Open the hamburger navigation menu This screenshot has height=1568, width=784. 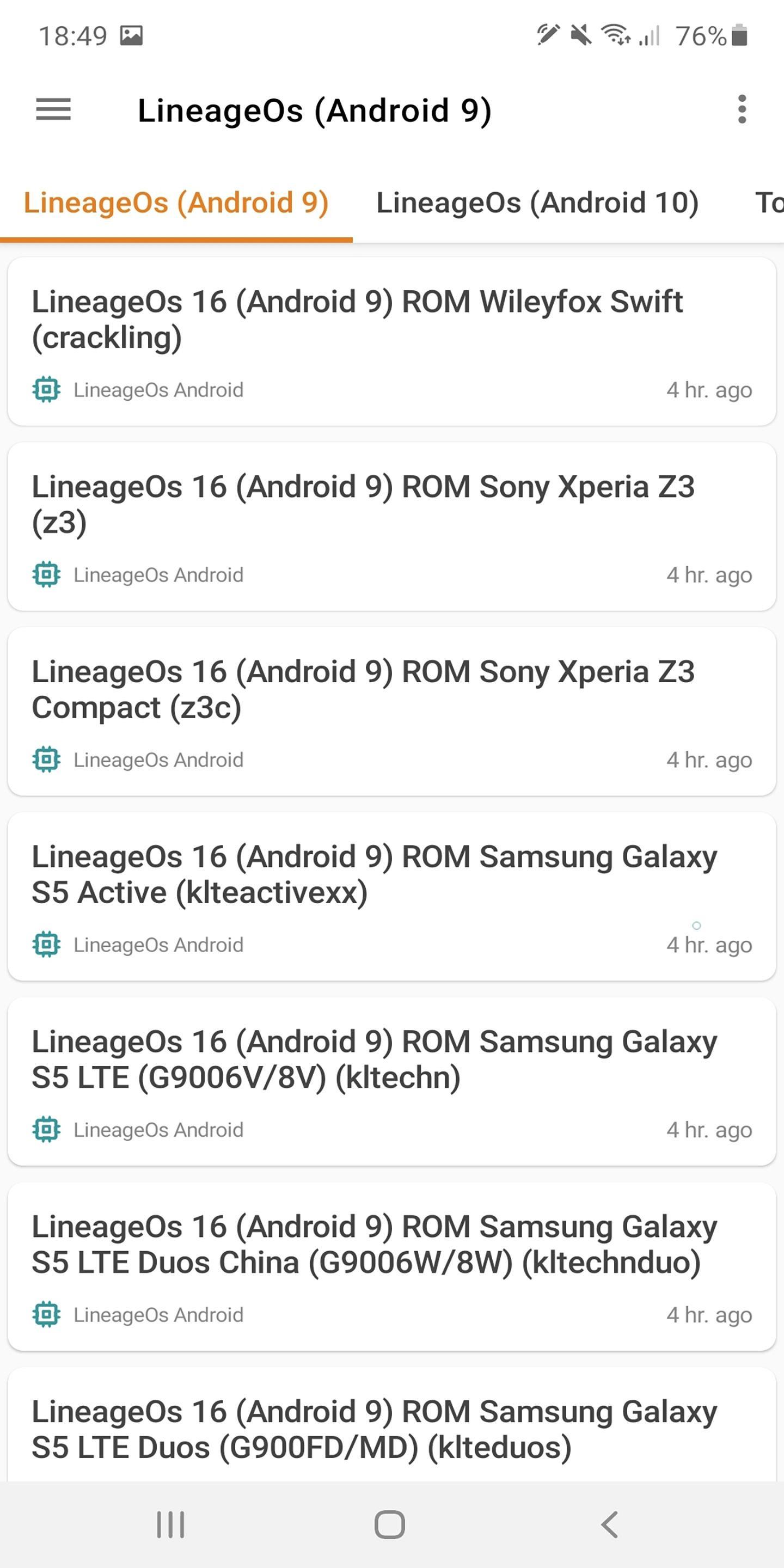tap(53, 109)
